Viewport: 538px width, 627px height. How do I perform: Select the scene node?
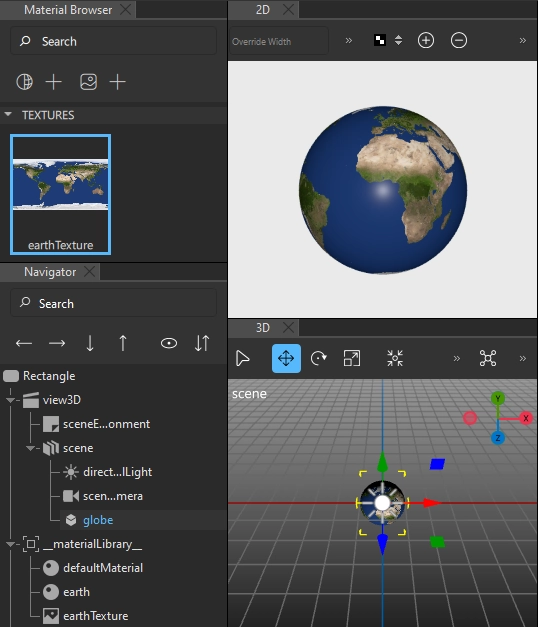point(78,448)
